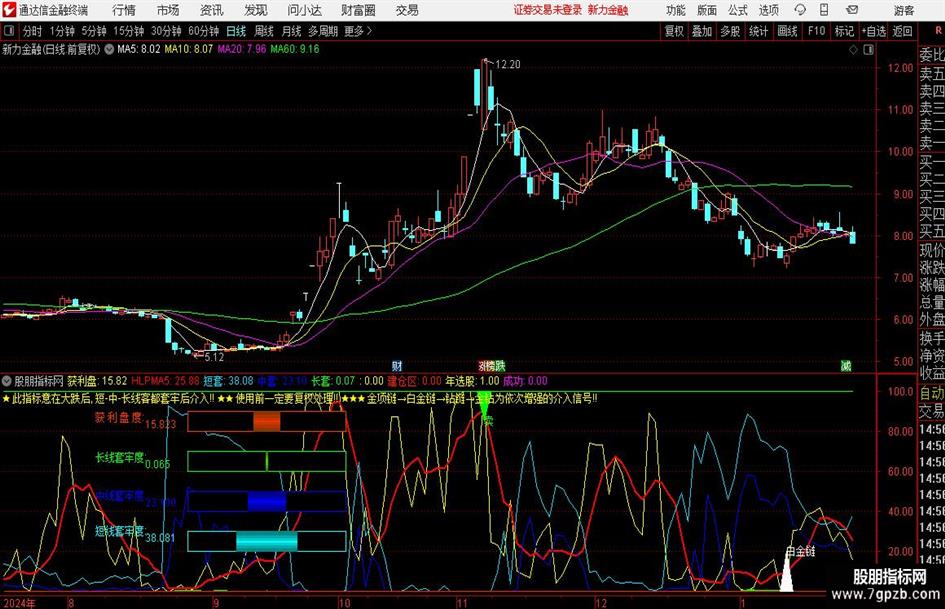945x609 pixels.
Task: Open the F10 company info
Action: tap(817, 31)
